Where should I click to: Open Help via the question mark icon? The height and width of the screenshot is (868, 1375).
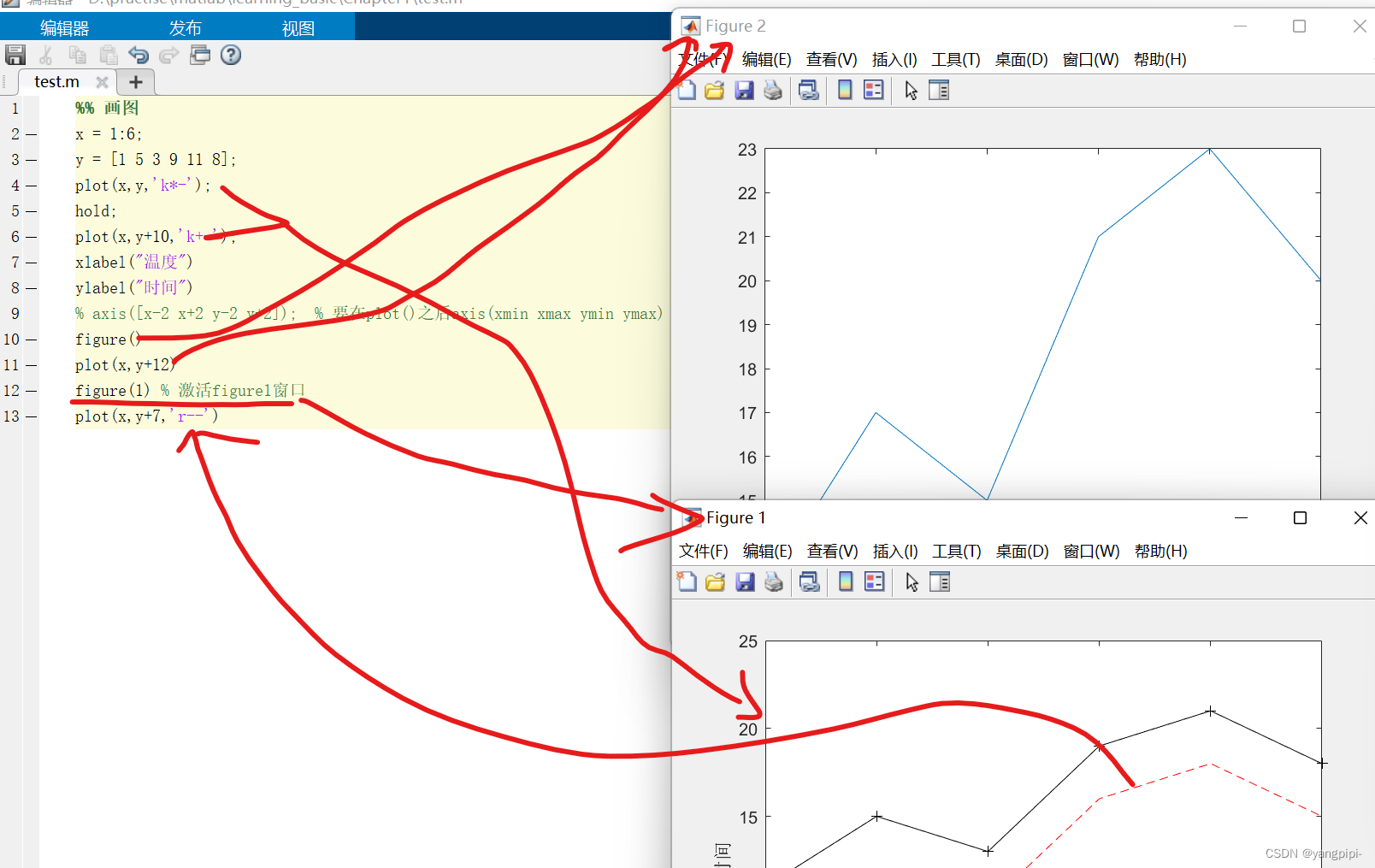231,56
